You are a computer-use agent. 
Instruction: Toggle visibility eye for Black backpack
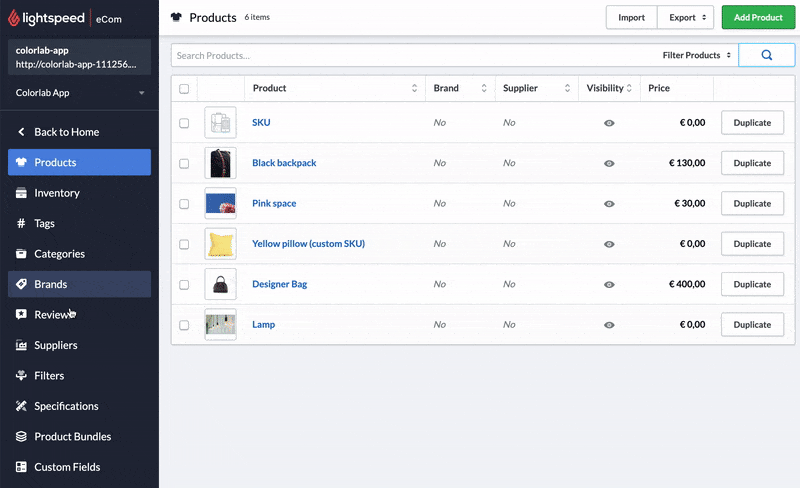609,163
